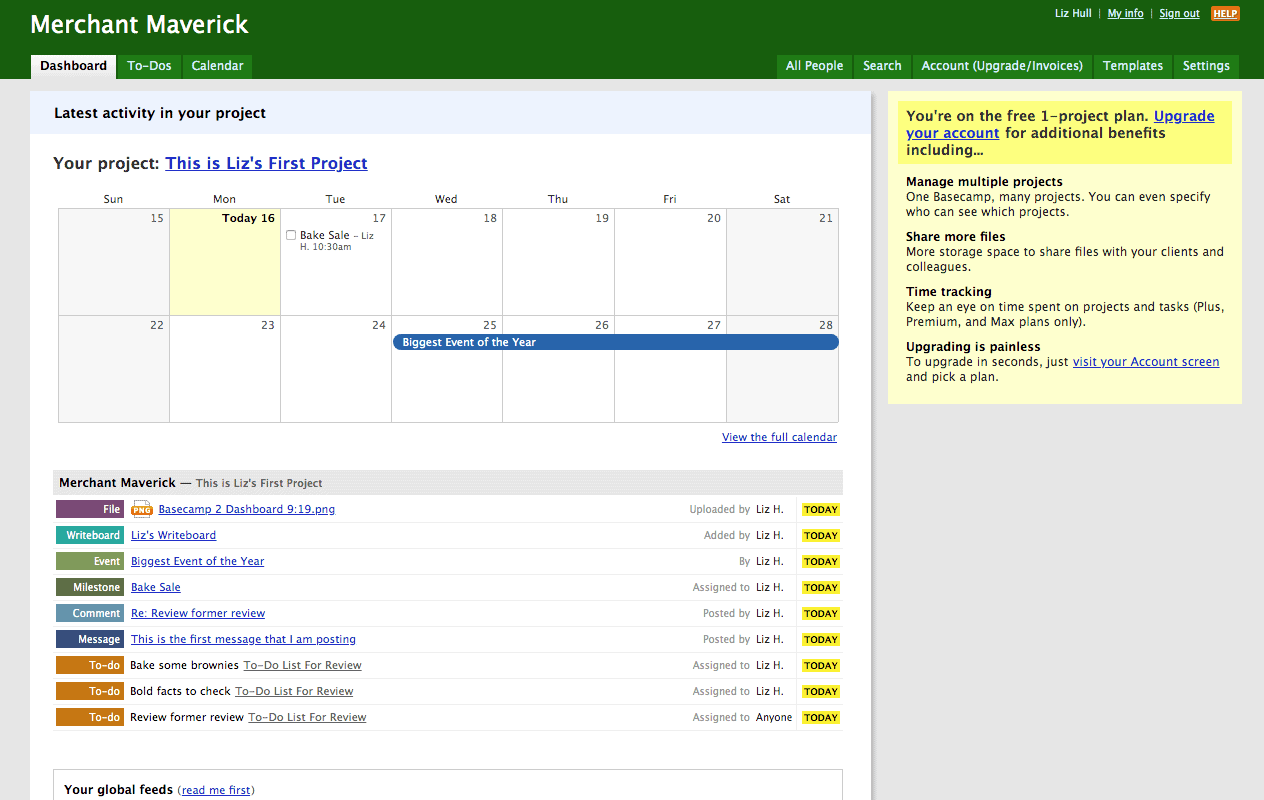The width and height of the screenshot is (1264, 800).
Task: Click the TODAY badge on the File row
Action: pyautogui.click(x=820, y=509)
